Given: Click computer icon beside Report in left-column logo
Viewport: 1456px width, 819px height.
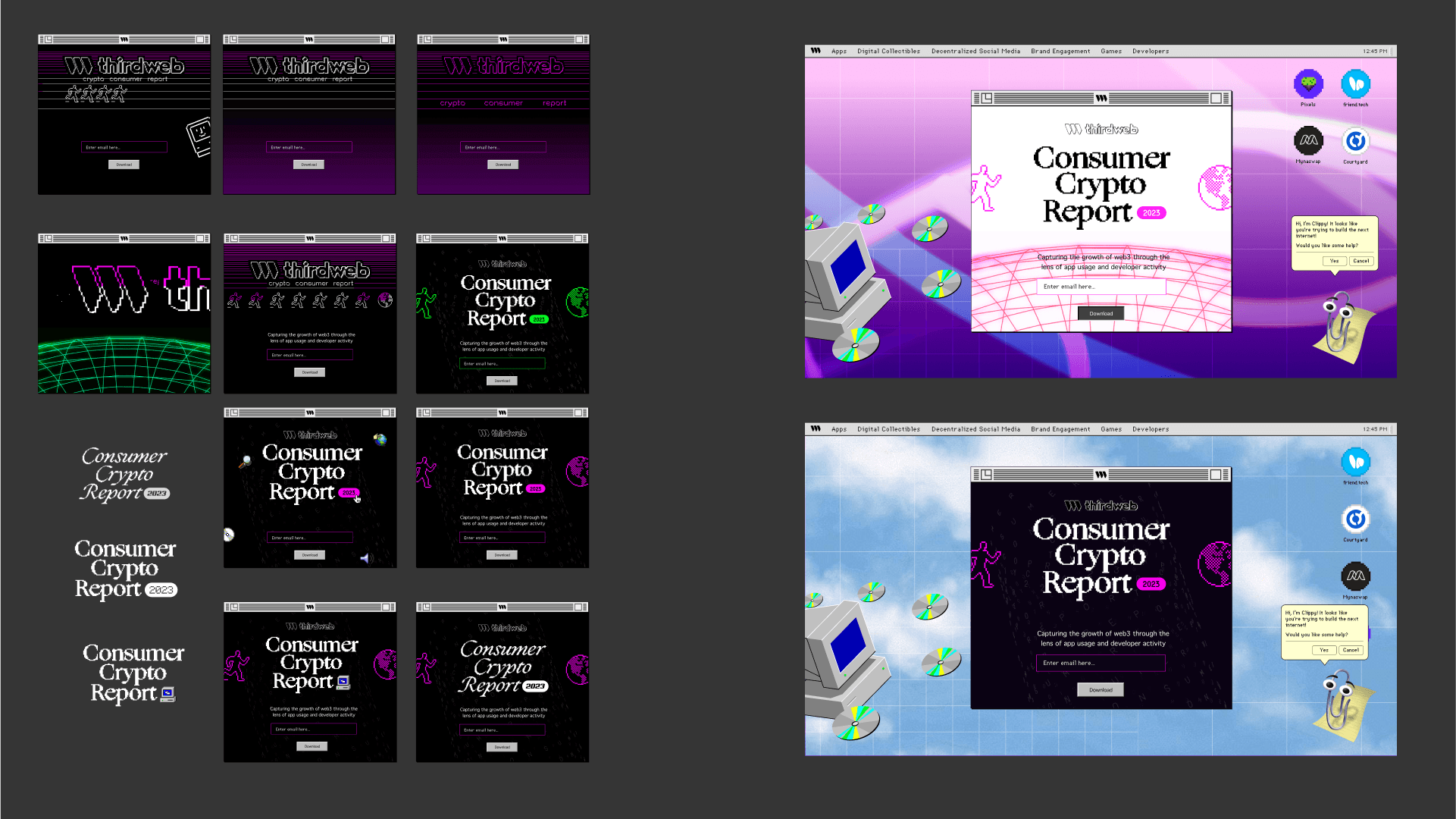Looking at the screenshot, I should 168,694.
